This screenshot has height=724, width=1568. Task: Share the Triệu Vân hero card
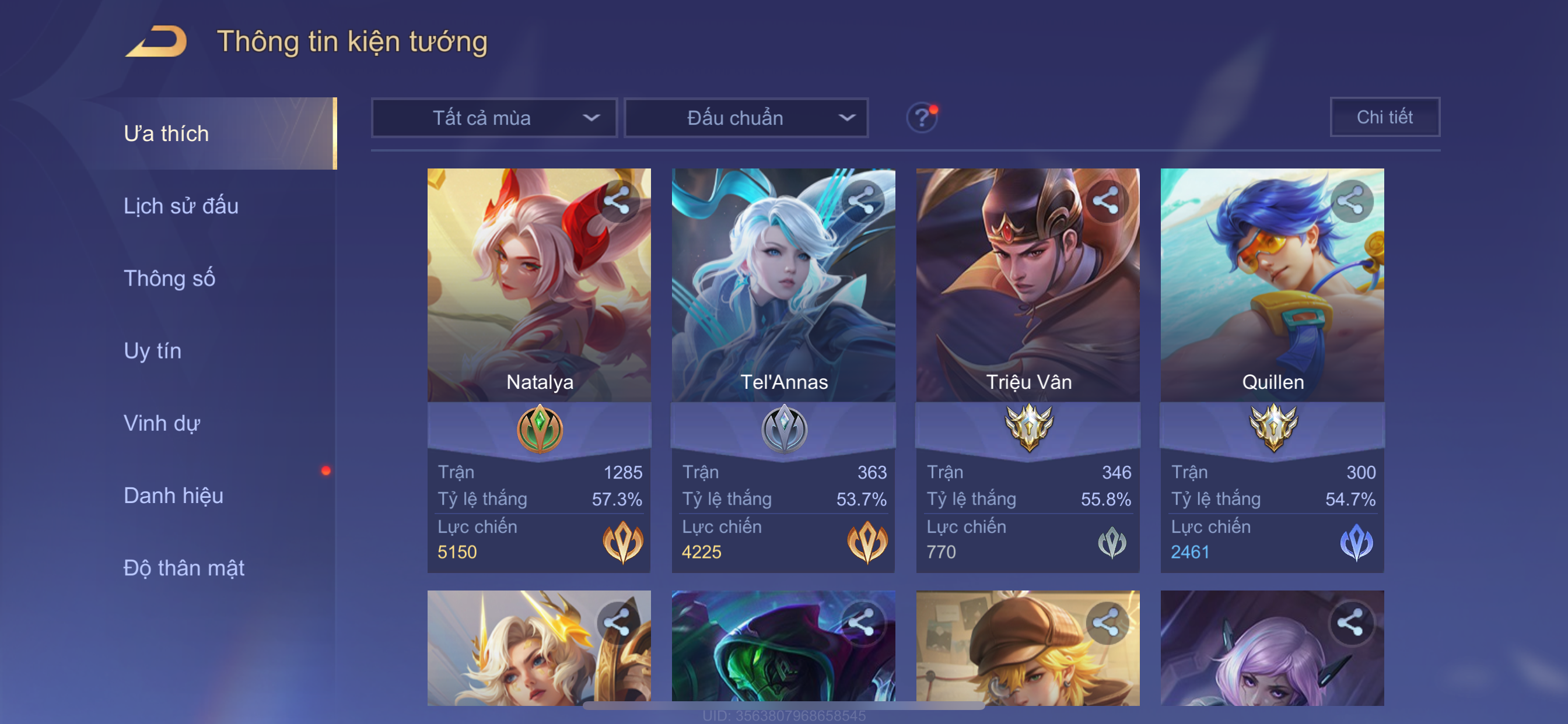click(x=1106, y=201)
